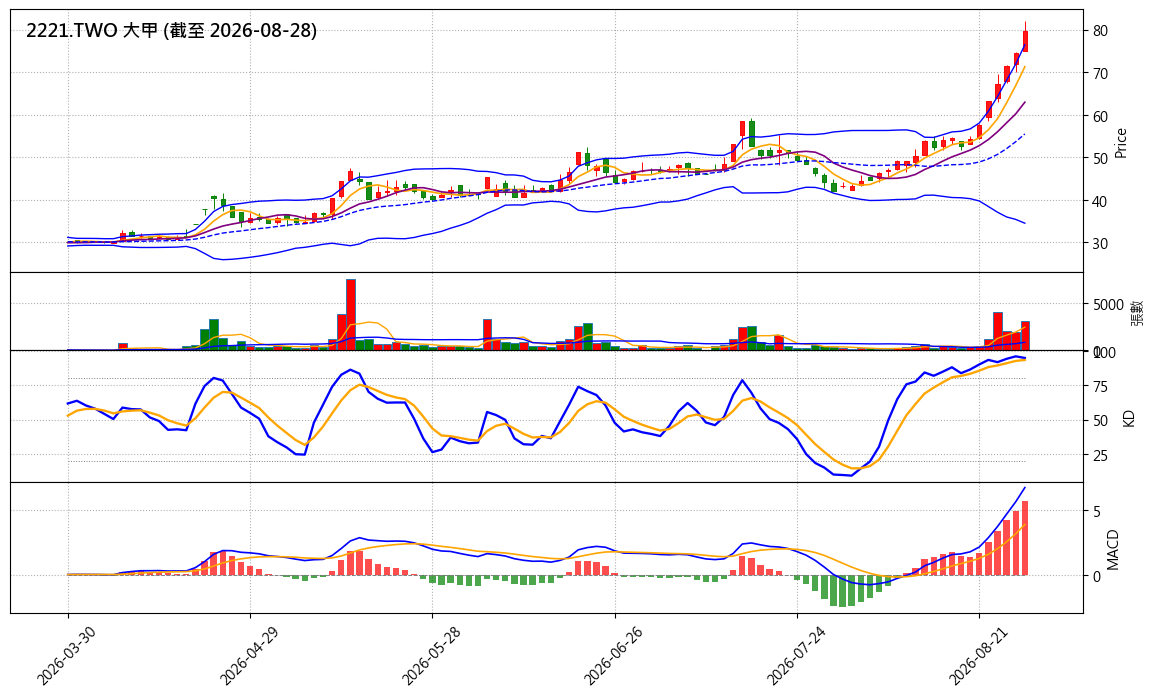Click the 'Price' axis label
This screenshot has width=1155, height=698.
tap(1121, 143)
